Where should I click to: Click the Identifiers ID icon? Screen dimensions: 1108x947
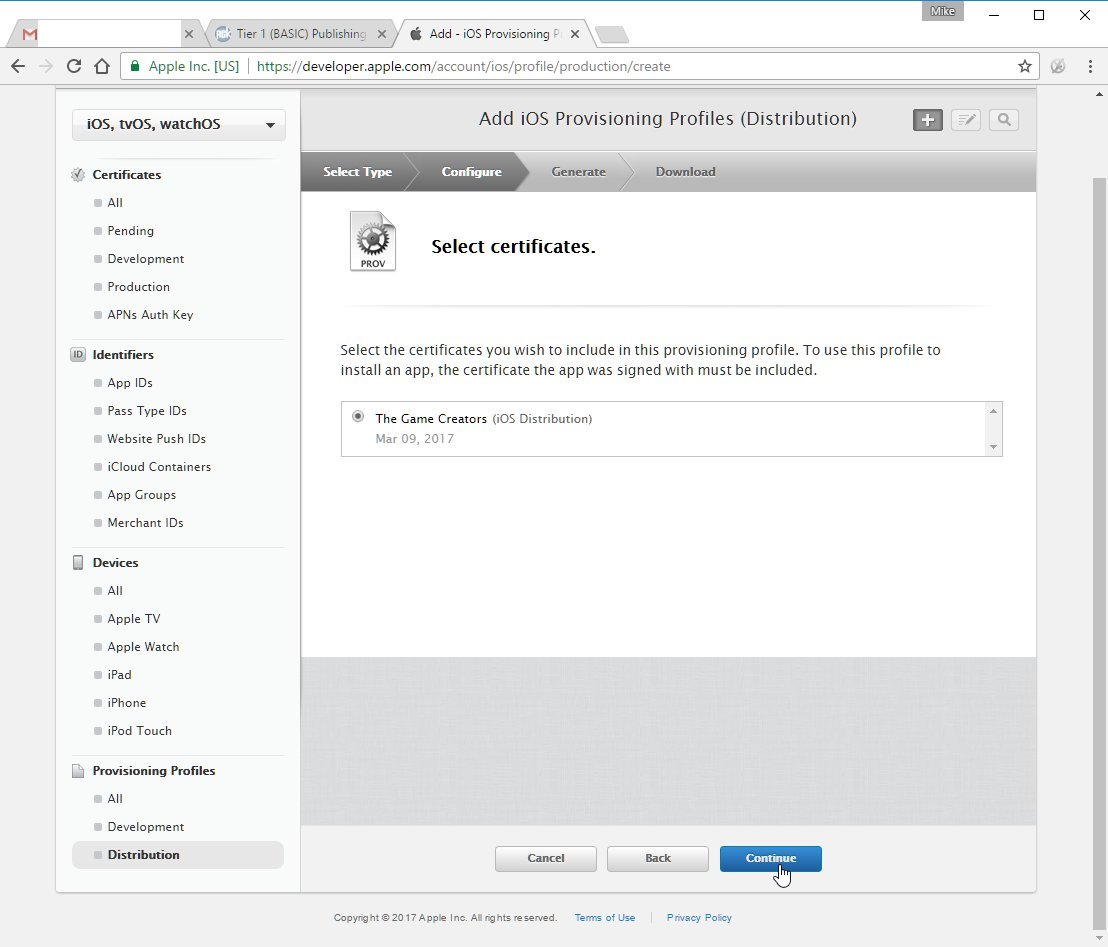pyautogui.click(x=78, y=355)
